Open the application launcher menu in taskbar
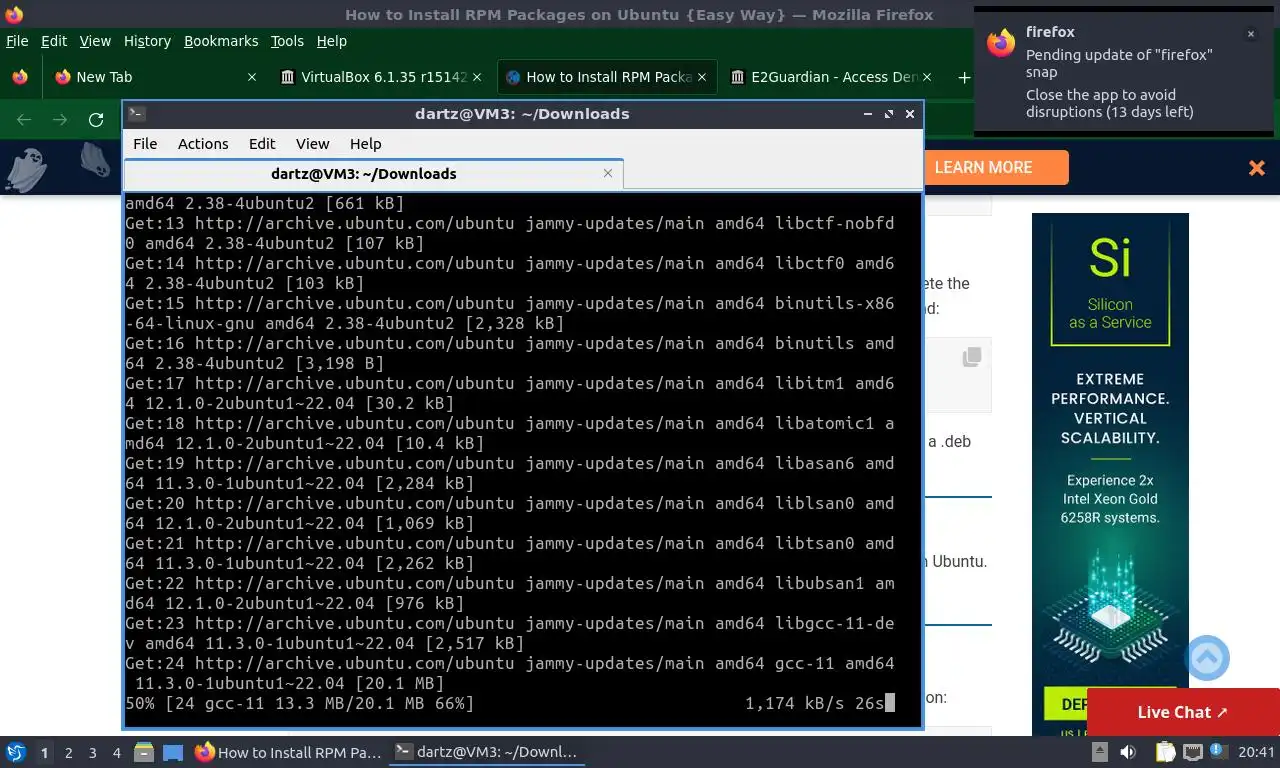Image resolution: width=1280 pixels, height=768 pixels. pos(16,752)
